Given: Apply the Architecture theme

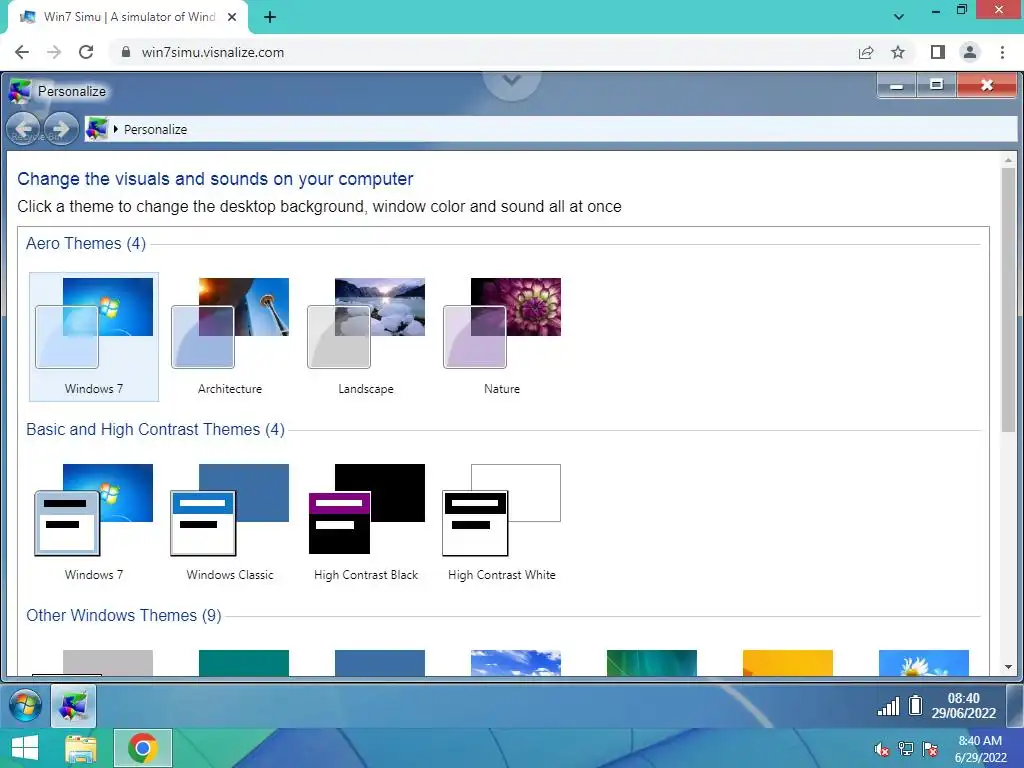Looking at the screenshot, I should point(230,336).
